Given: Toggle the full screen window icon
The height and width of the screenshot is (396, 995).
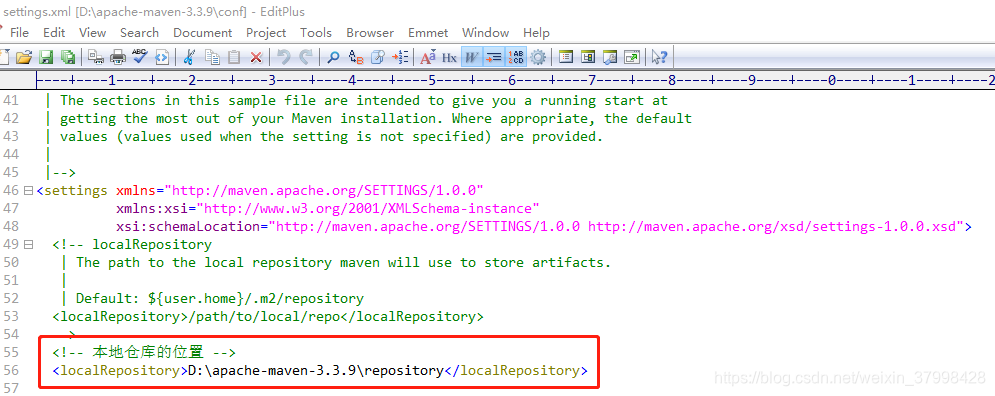Looking at the screenshot, I should point(631,57).
